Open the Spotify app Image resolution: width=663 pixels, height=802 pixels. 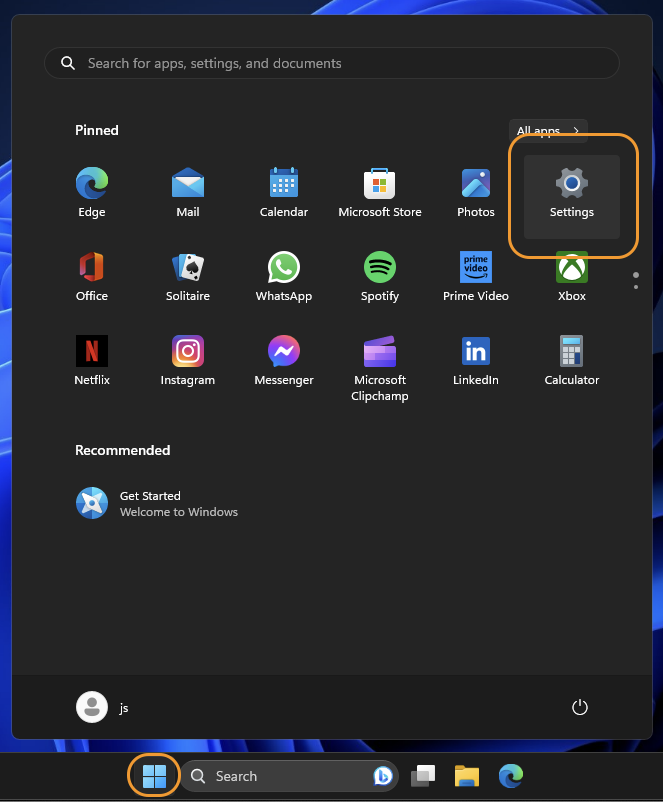(x=380, y=276)
